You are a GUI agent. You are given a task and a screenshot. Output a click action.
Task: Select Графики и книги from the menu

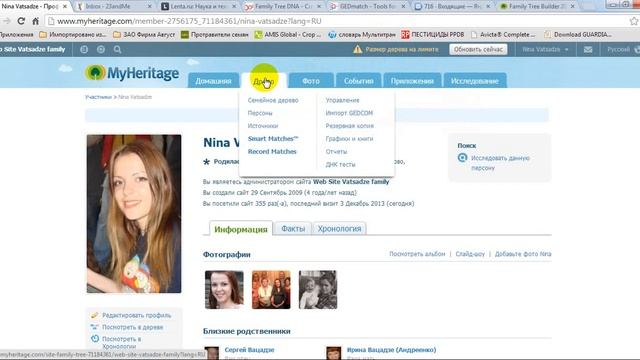click(x=349, y=139)
